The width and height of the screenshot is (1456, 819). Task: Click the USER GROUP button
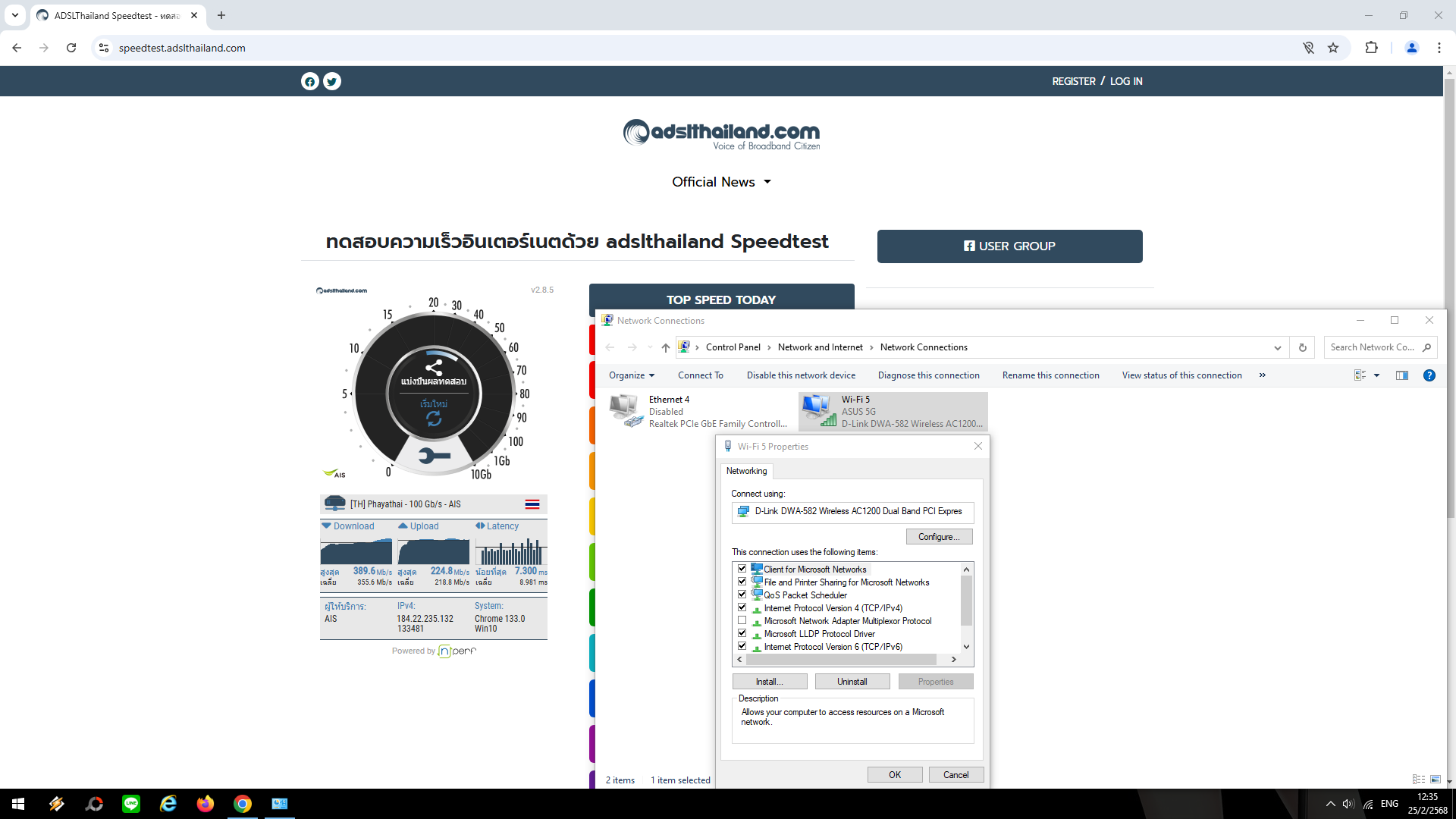point(1009,246)
